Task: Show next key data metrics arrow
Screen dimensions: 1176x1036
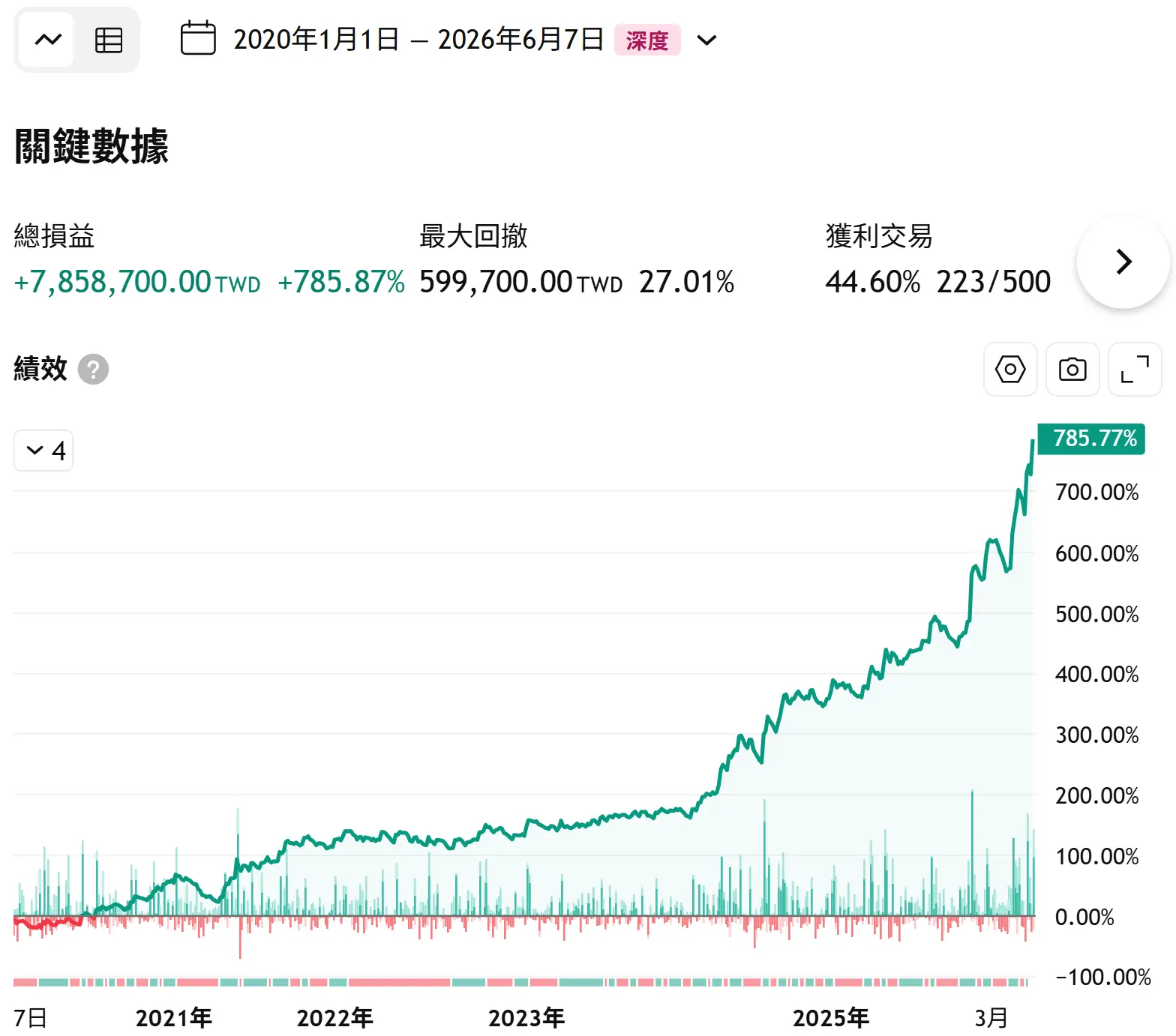Action: [1123, 262]
